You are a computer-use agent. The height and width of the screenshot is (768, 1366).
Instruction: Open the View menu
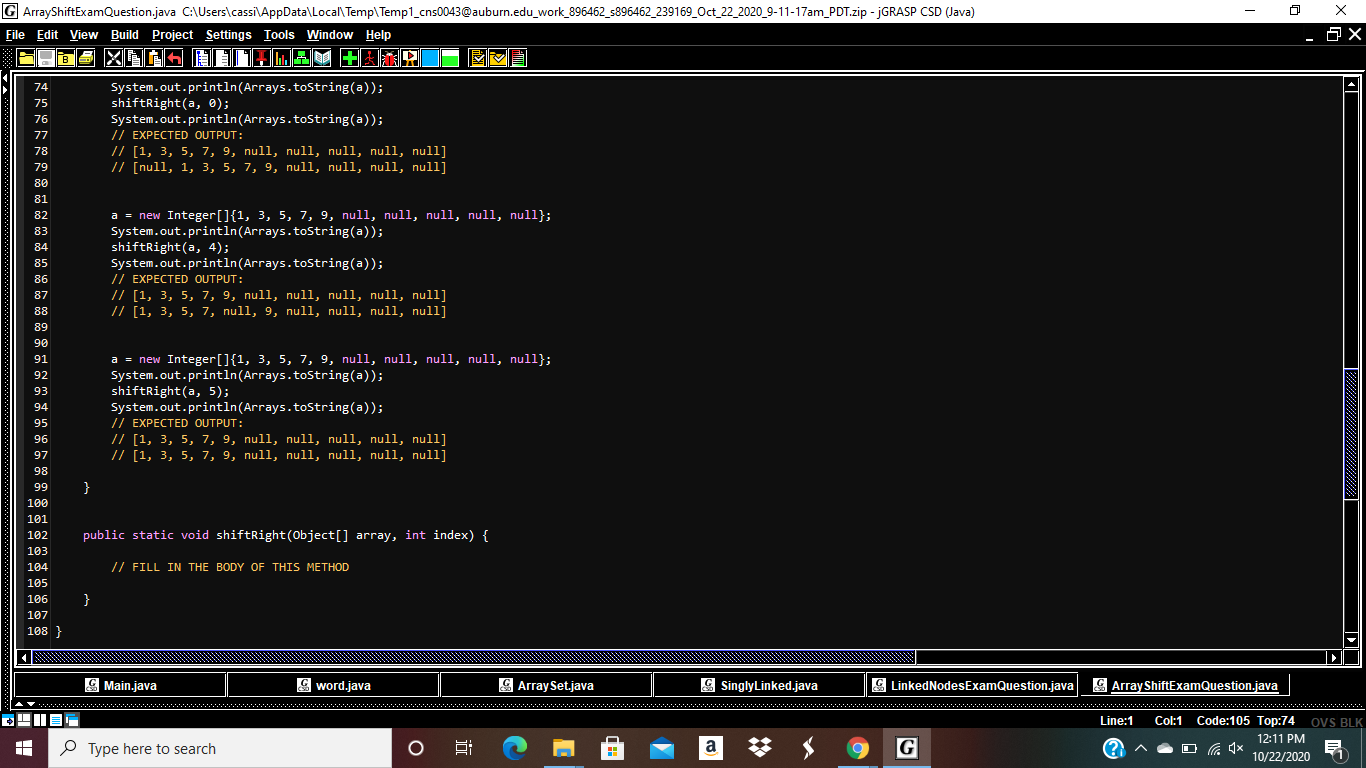click(x=84, y=35)
